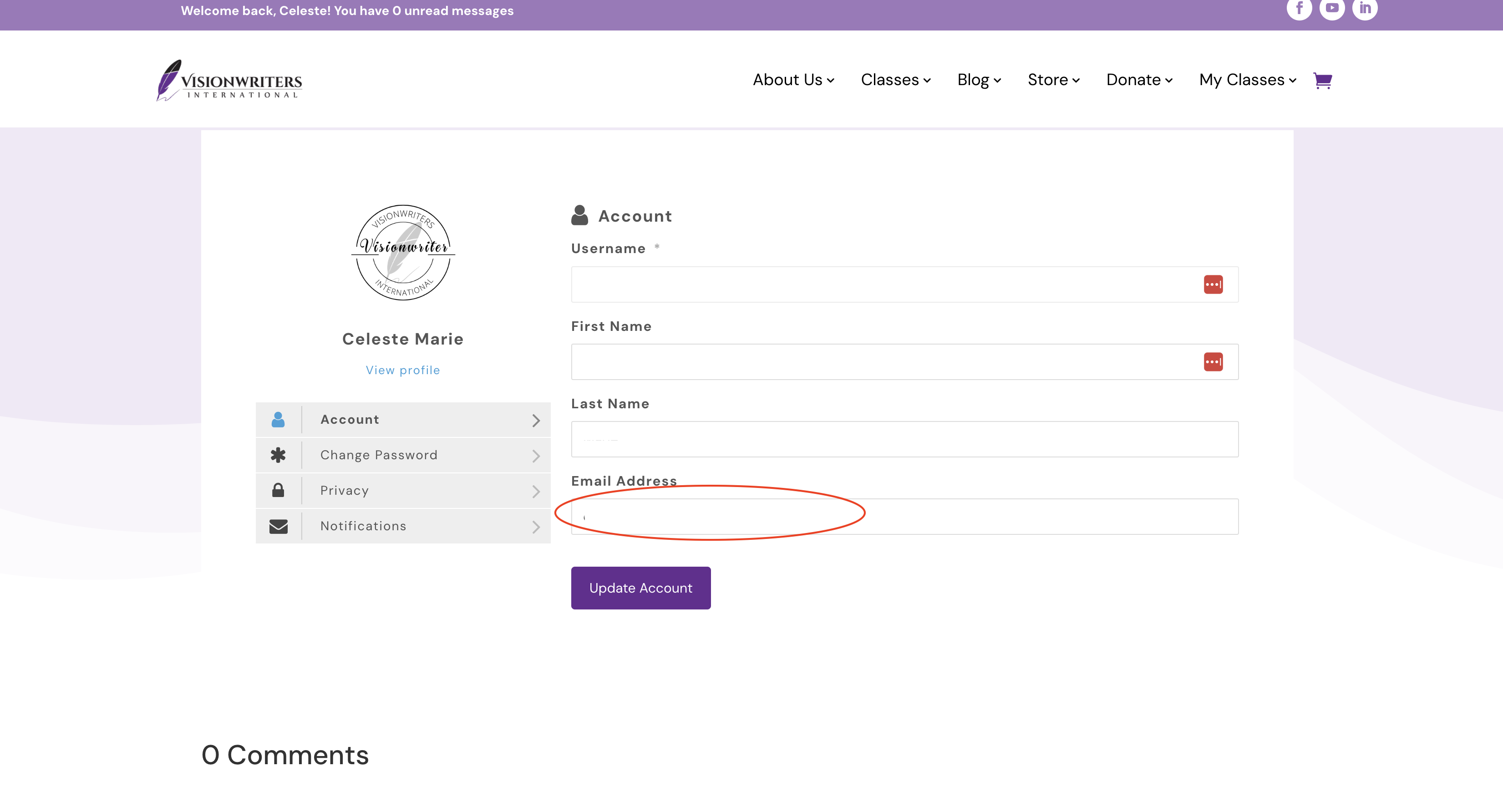Click the padlock Privacy icon

[x=278, y=490]
